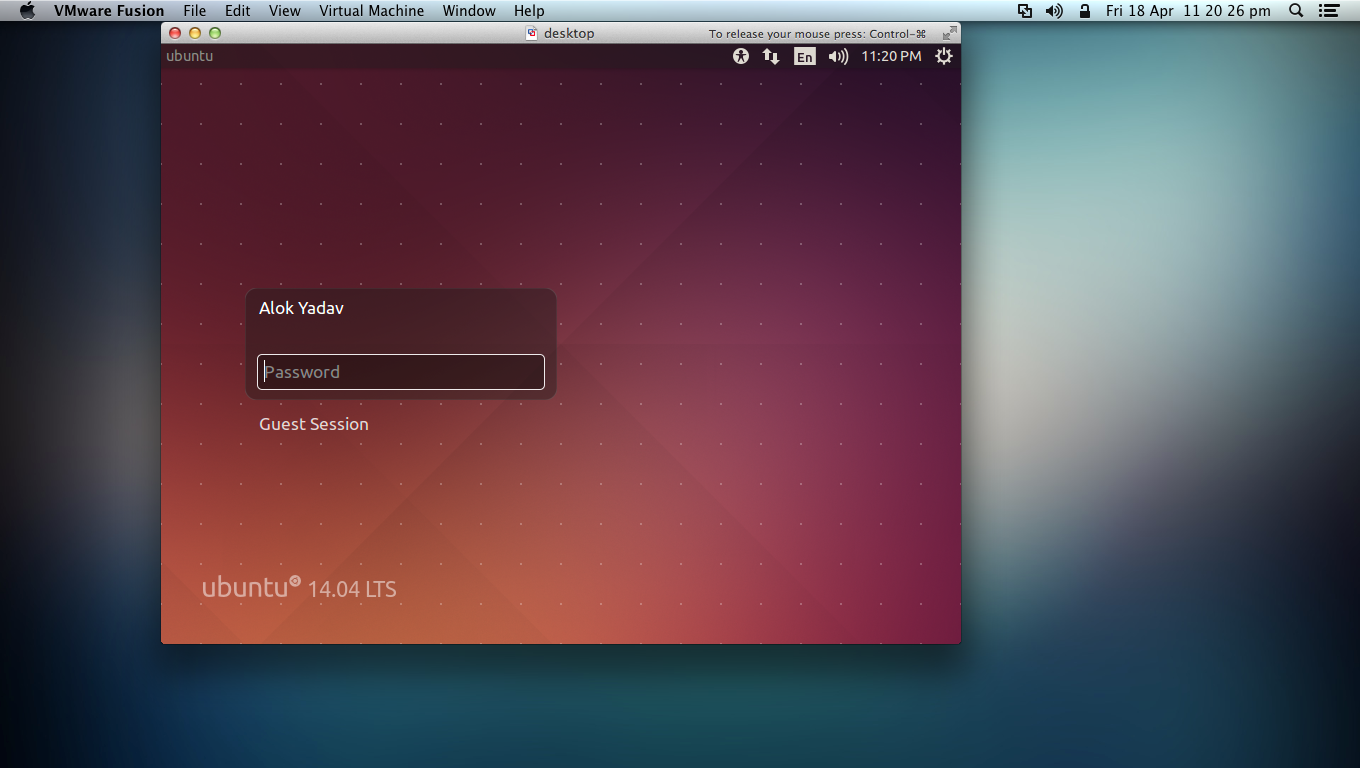
Task: Click the lock icon in macOS menu bar
Action: click(x=1085, y=11)
